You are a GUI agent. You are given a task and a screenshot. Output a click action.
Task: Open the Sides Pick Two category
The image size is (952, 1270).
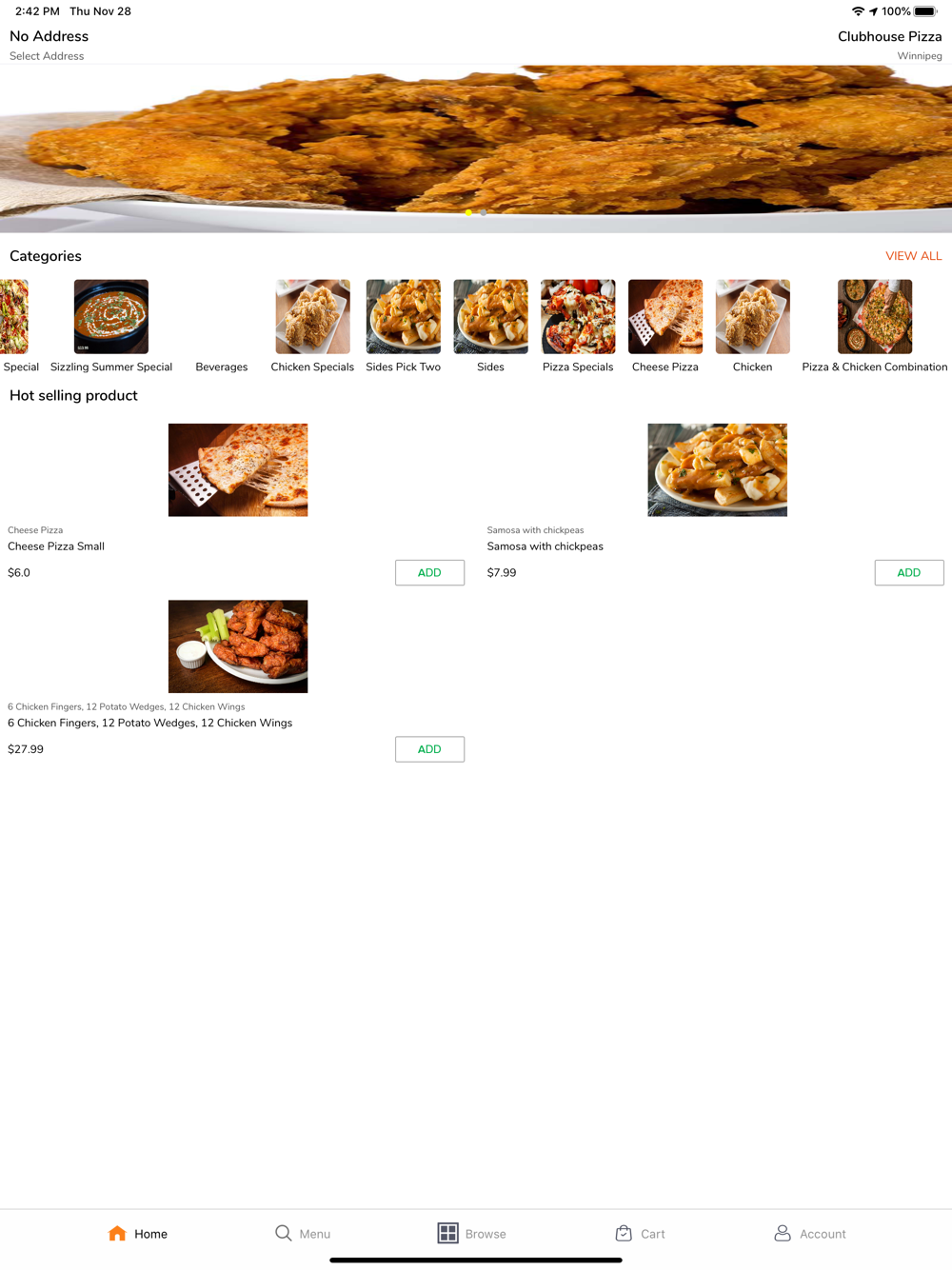pos(404,327)
